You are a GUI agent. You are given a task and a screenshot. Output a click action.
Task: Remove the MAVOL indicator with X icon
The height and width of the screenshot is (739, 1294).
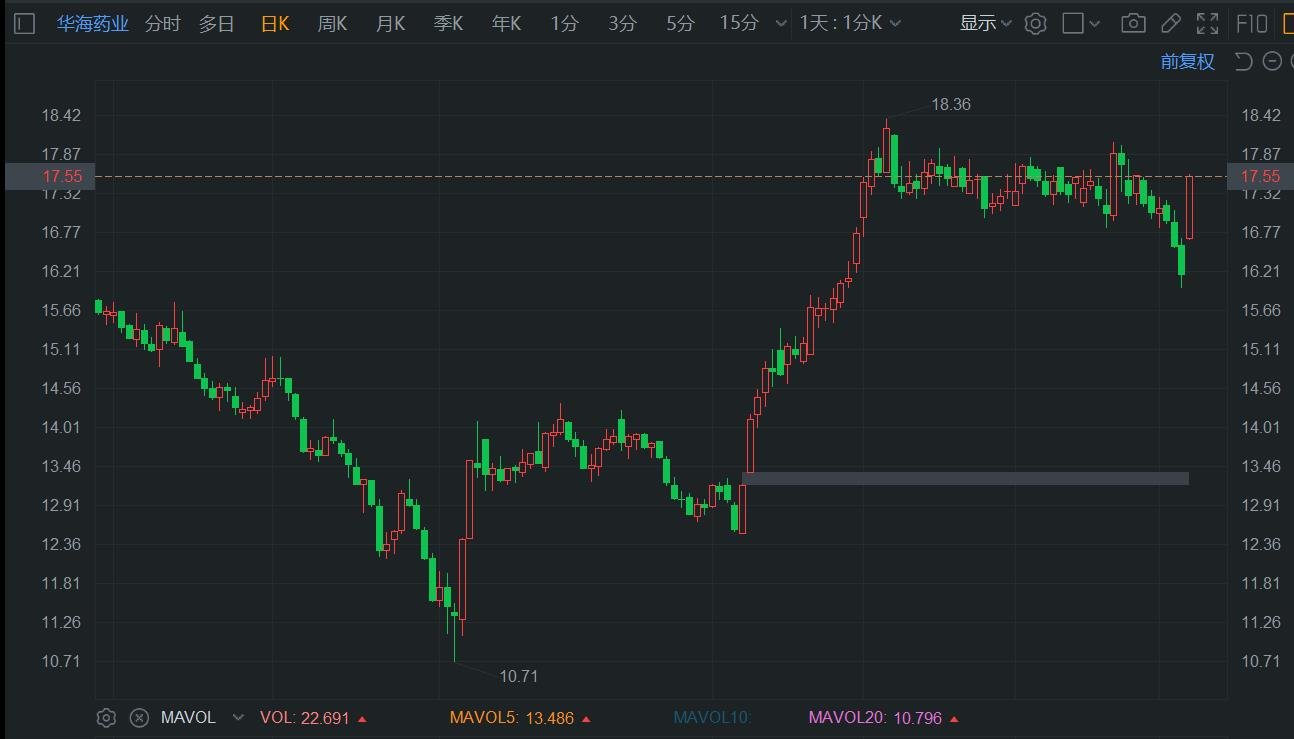pos(140,717)
